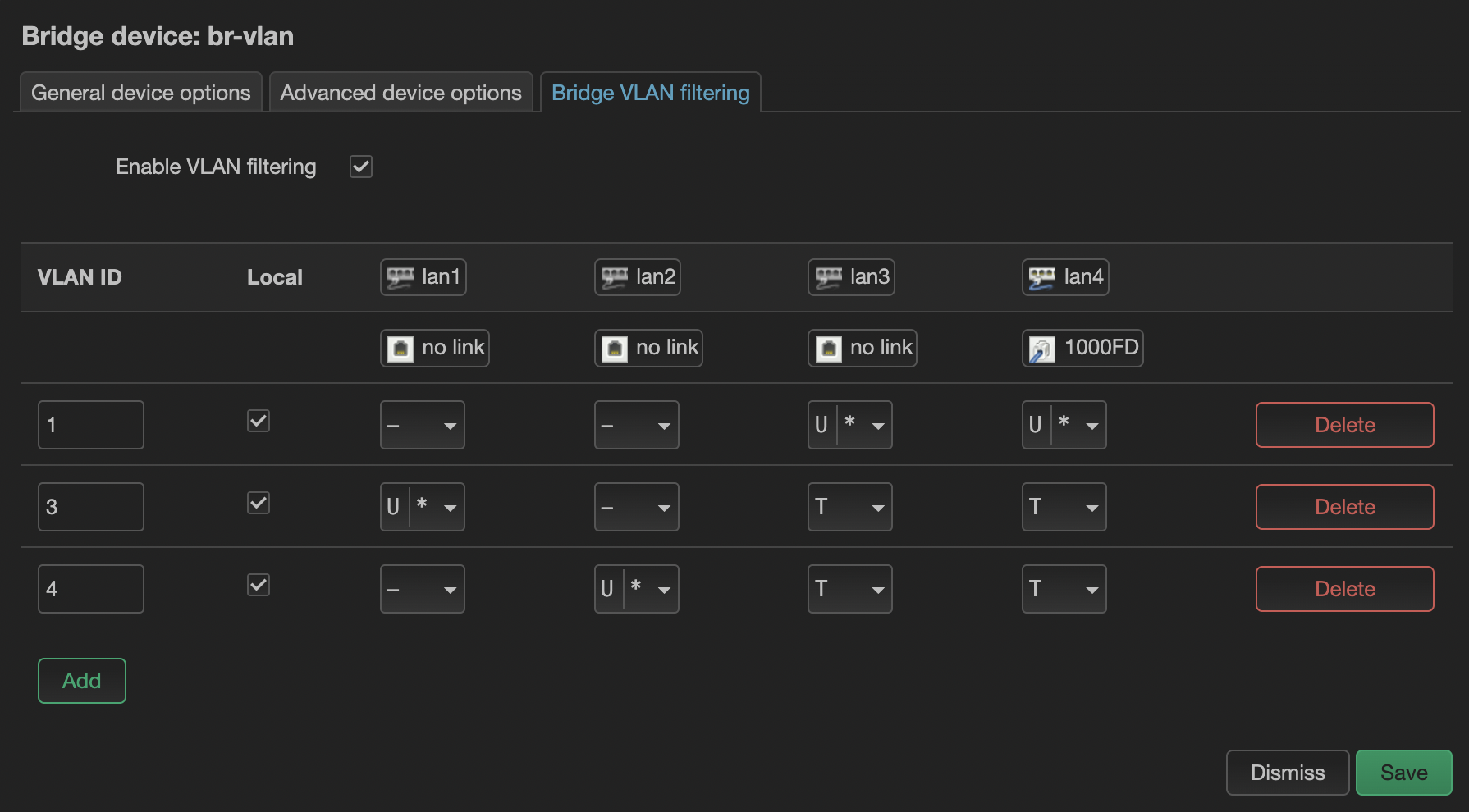1469x812 pixels.
Task: Open the lan4 tagging dropdown for VLAN 3
Action: click(1064, 506)
